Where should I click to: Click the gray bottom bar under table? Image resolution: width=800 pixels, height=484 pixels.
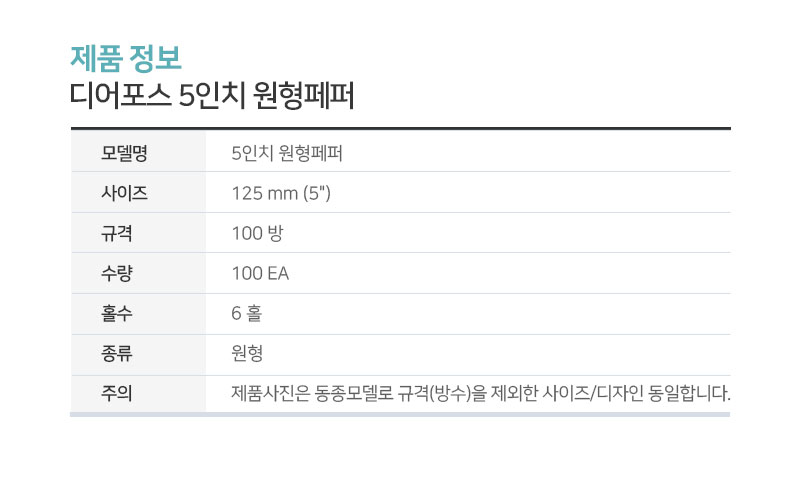(x=400, y=415)
